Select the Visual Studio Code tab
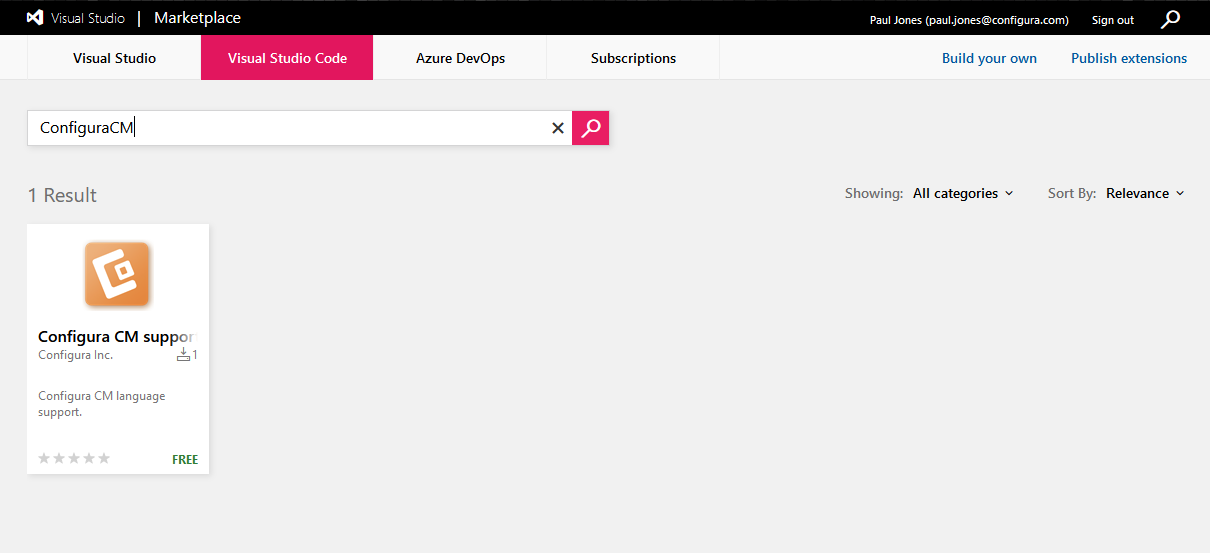Viewport: 1210px width, 553px height. 287,58
